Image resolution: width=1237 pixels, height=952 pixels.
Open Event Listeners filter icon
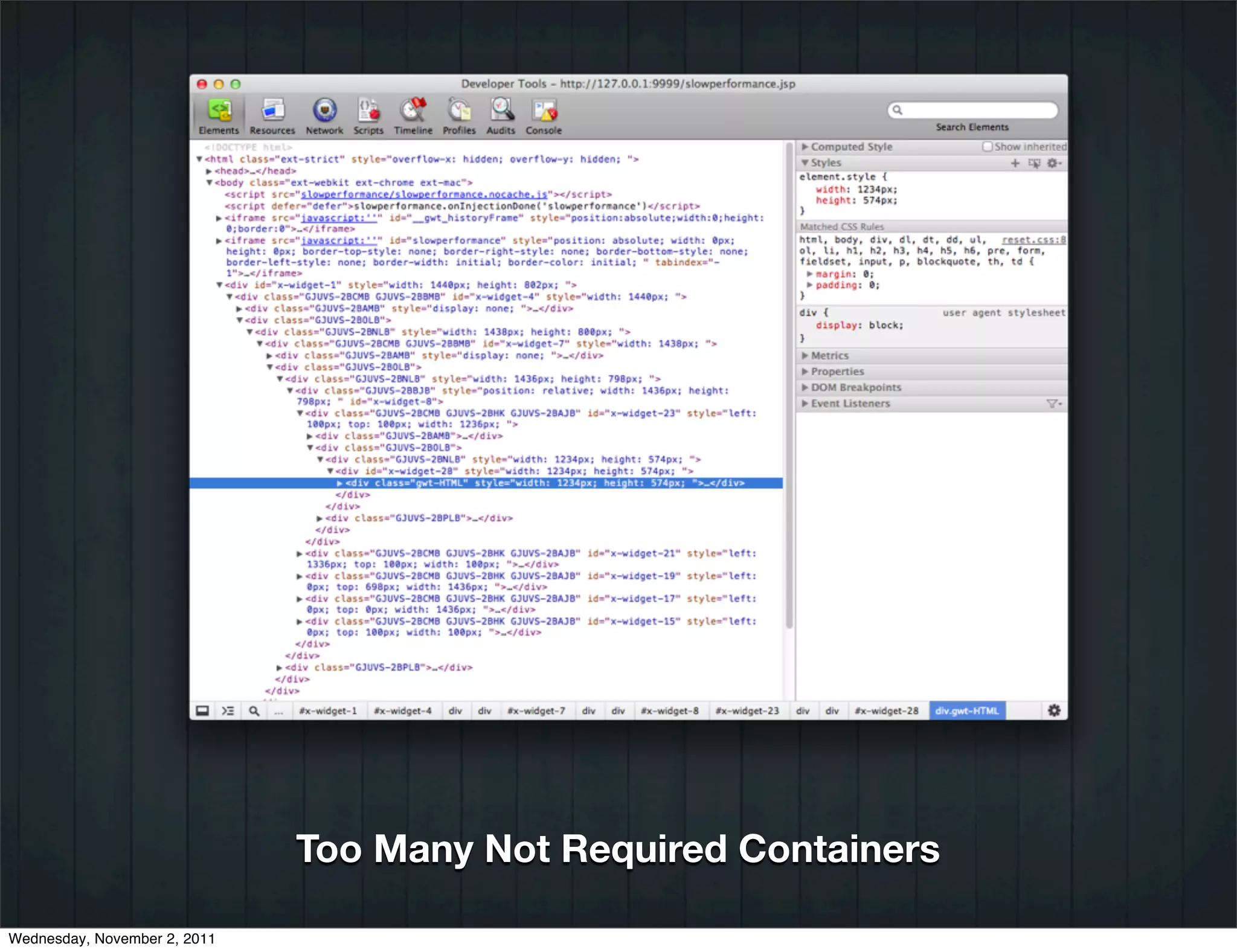coord(1054,404)
